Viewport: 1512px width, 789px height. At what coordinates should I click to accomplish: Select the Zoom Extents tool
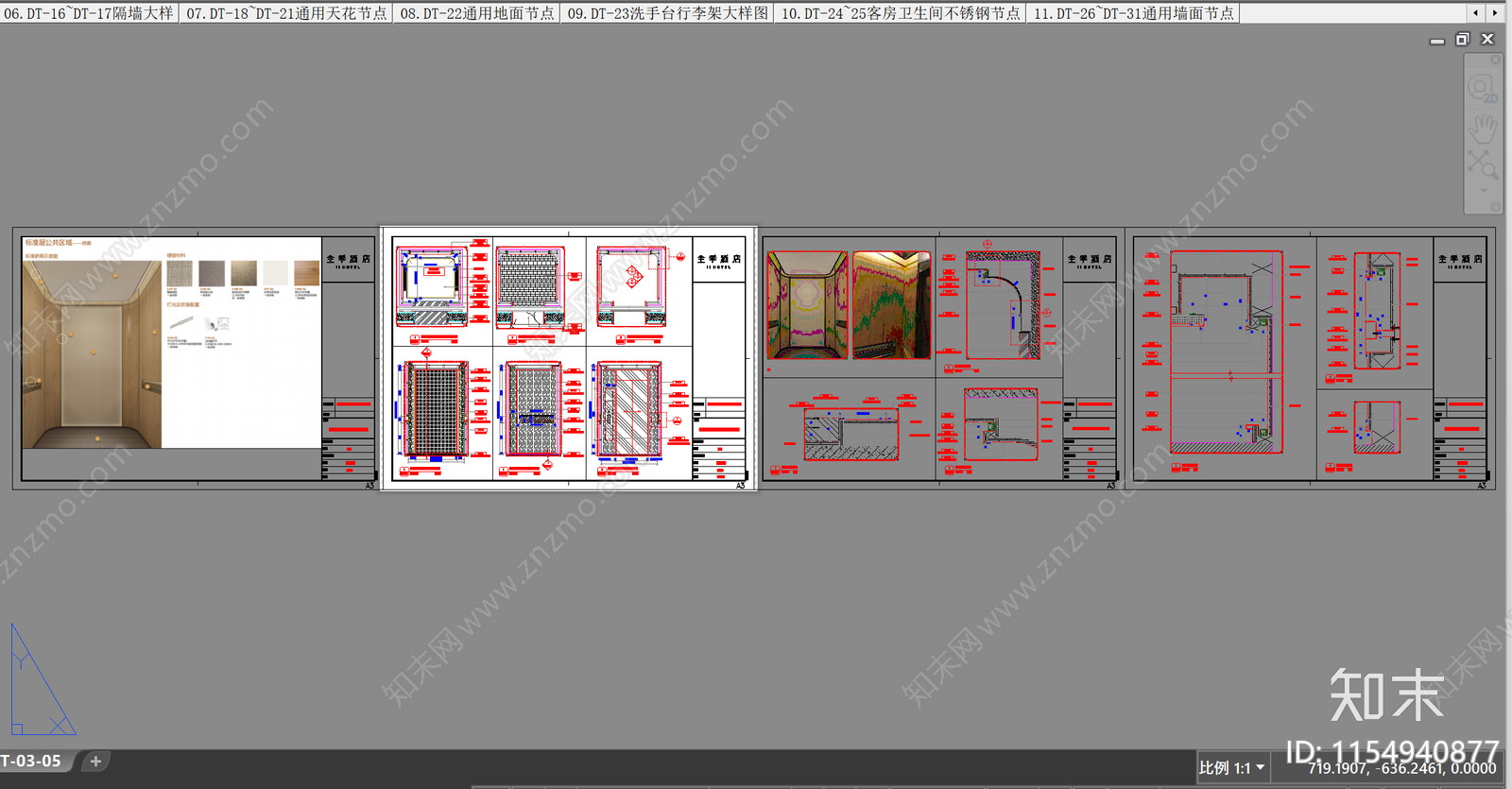tap(1482, 164)
